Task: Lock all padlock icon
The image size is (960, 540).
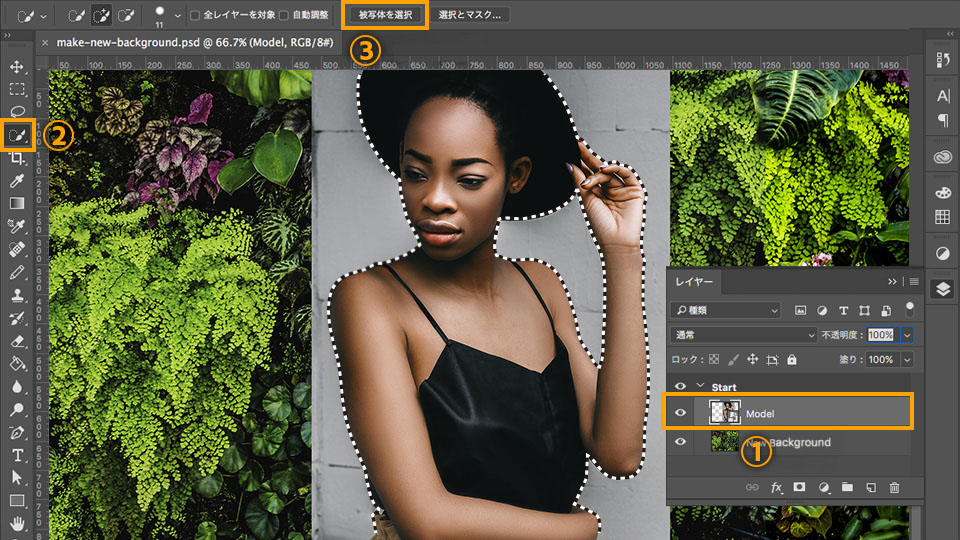Action: click(792, 359)
